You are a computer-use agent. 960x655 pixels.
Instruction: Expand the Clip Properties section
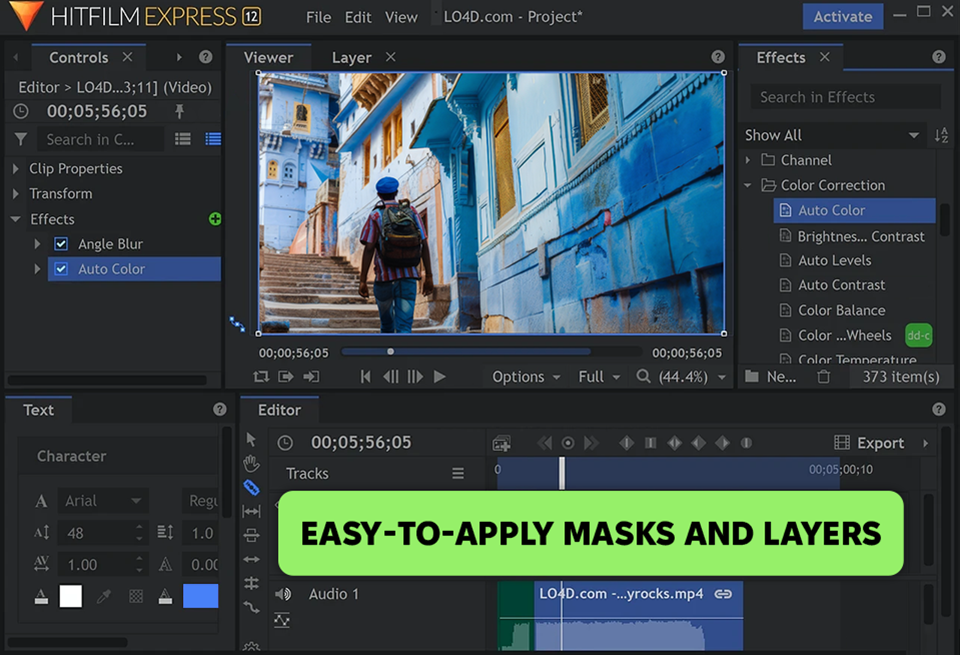point(16,169)
